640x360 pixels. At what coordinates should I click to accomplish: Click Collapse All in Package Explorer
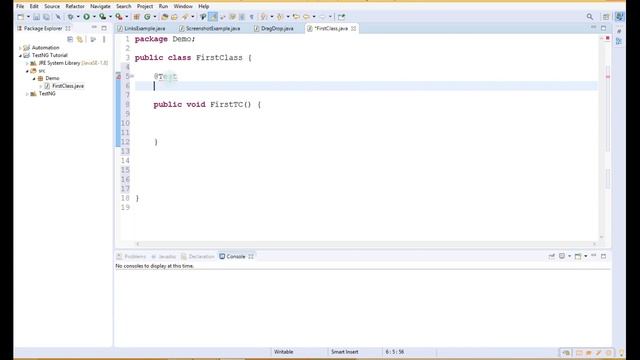pos(70,39)
